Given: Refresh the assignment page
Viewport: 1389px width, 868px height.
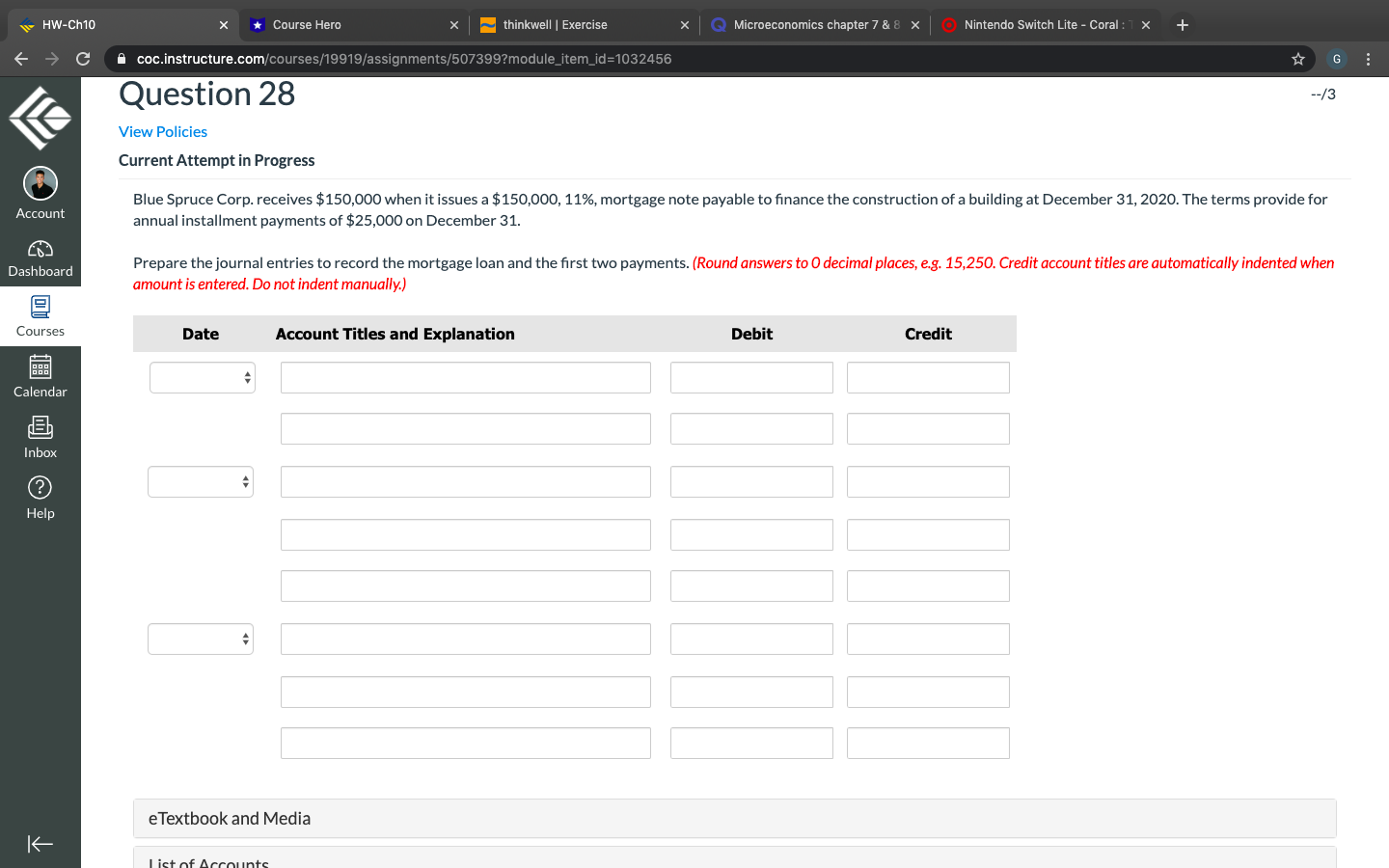Looking at the screenshot, I should [82, 59].
